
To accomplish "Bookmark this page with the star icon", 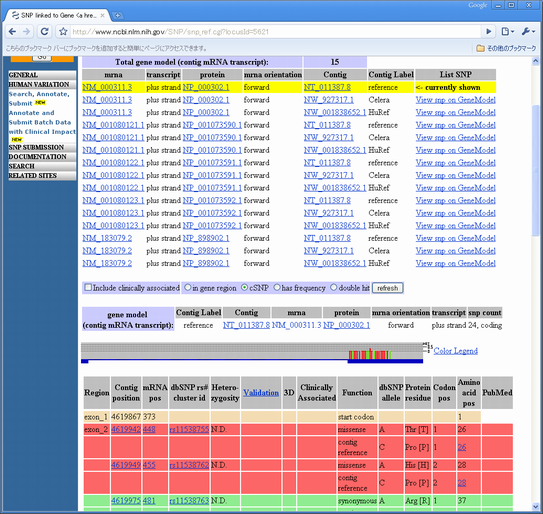I will 63,32.
